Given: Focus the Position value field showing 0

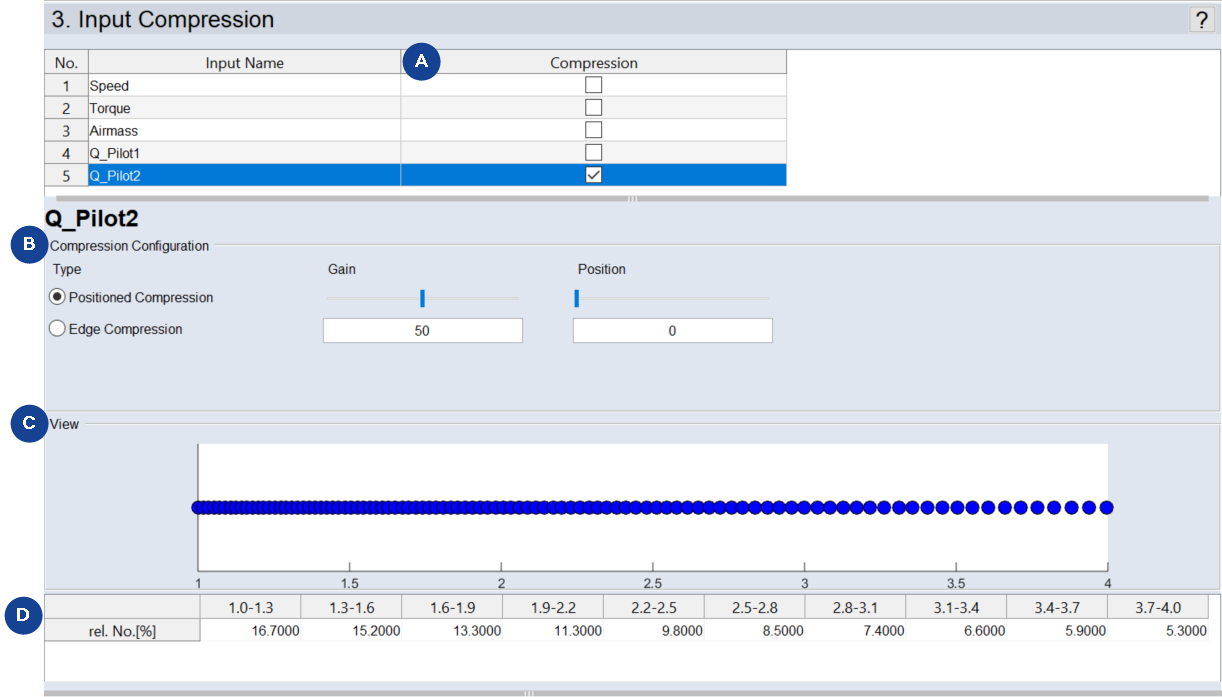Looking at the screenshot, I should tap(672, 331).
